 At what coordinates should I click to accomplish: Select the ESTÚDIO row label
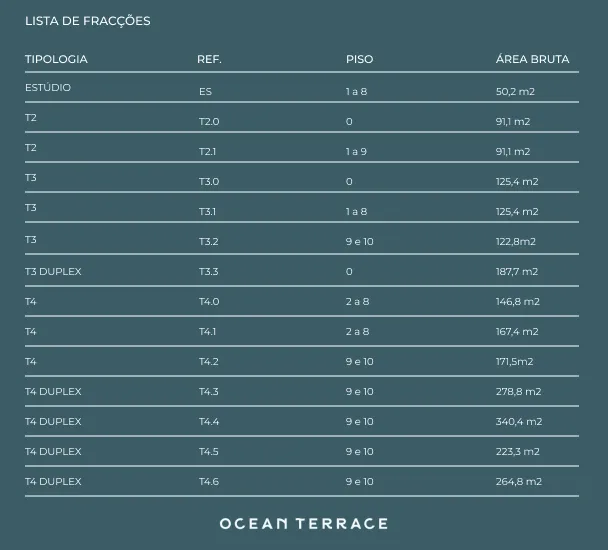click(x=48, y=87)
